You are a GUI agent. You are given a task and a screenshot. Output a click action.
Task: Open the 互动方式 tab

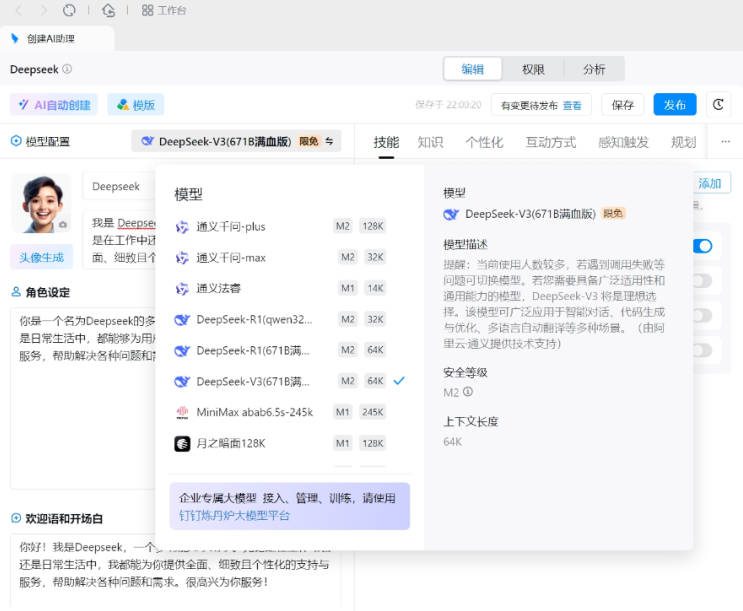[x=550, y=142]
